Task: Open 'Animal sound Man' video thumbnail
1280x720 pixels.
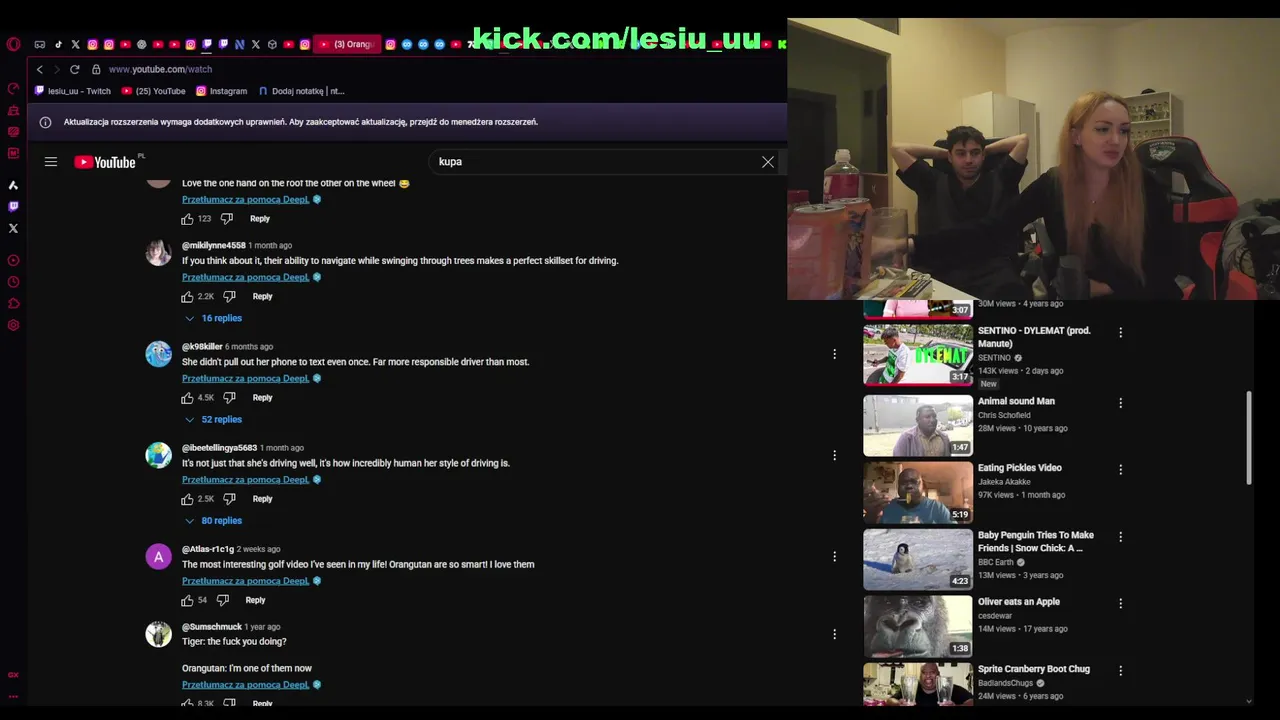Action: (918, 425)
